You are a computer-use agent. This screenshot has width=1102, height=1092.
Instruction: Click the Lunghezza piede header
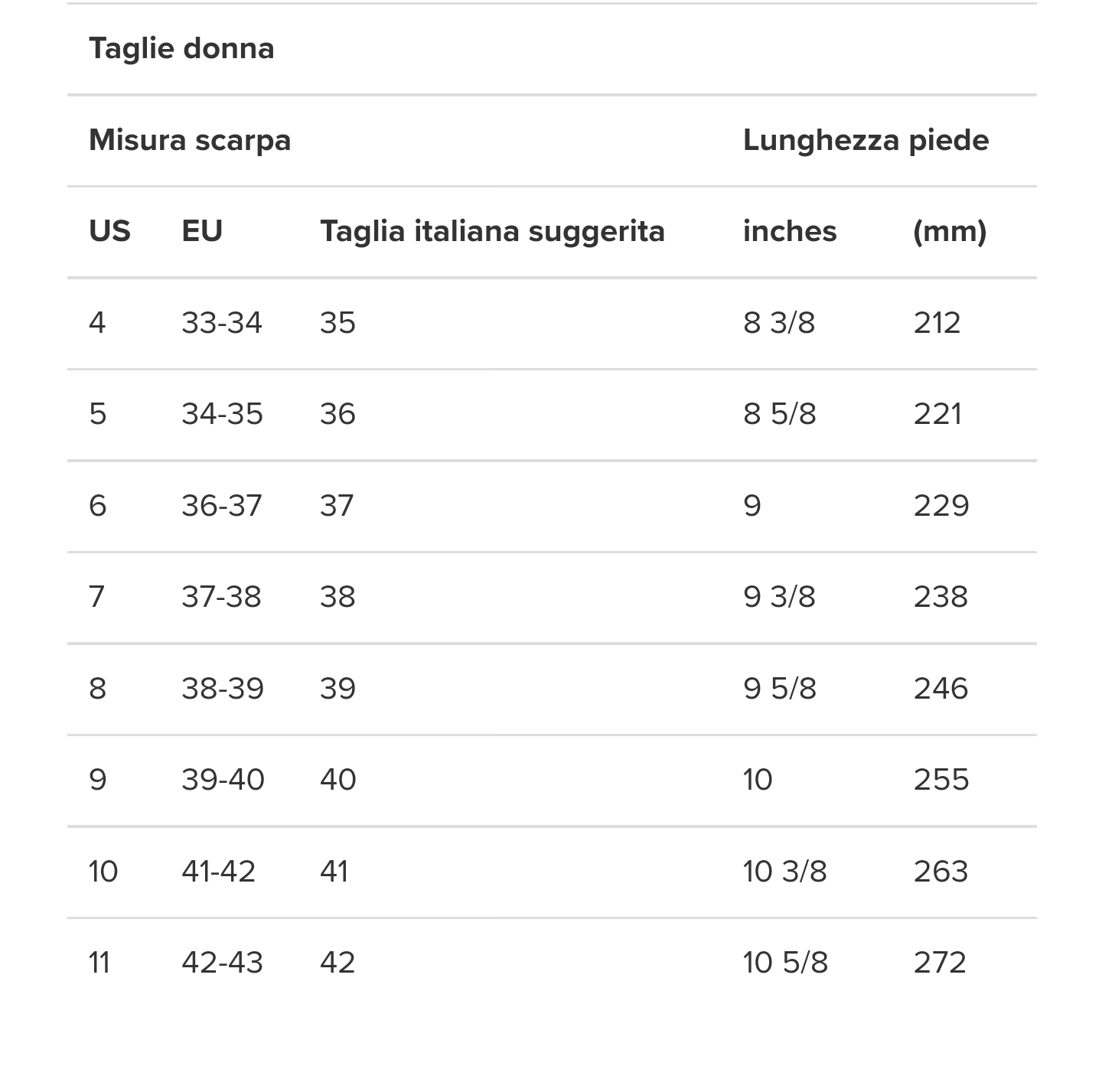(866, 141)
